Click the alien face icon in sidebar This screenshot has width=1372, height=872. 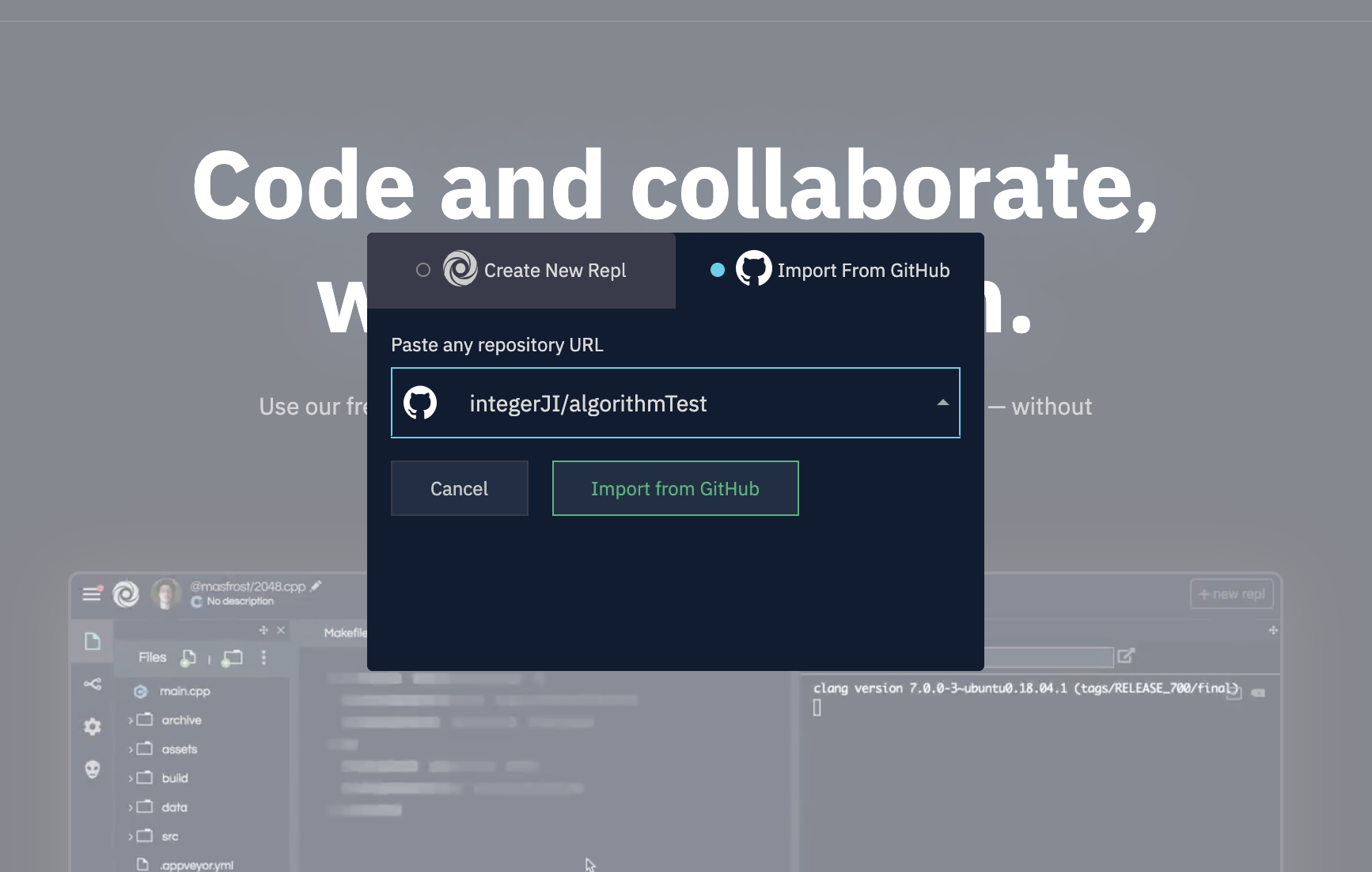pyautogui.click(x=93, y=769)
